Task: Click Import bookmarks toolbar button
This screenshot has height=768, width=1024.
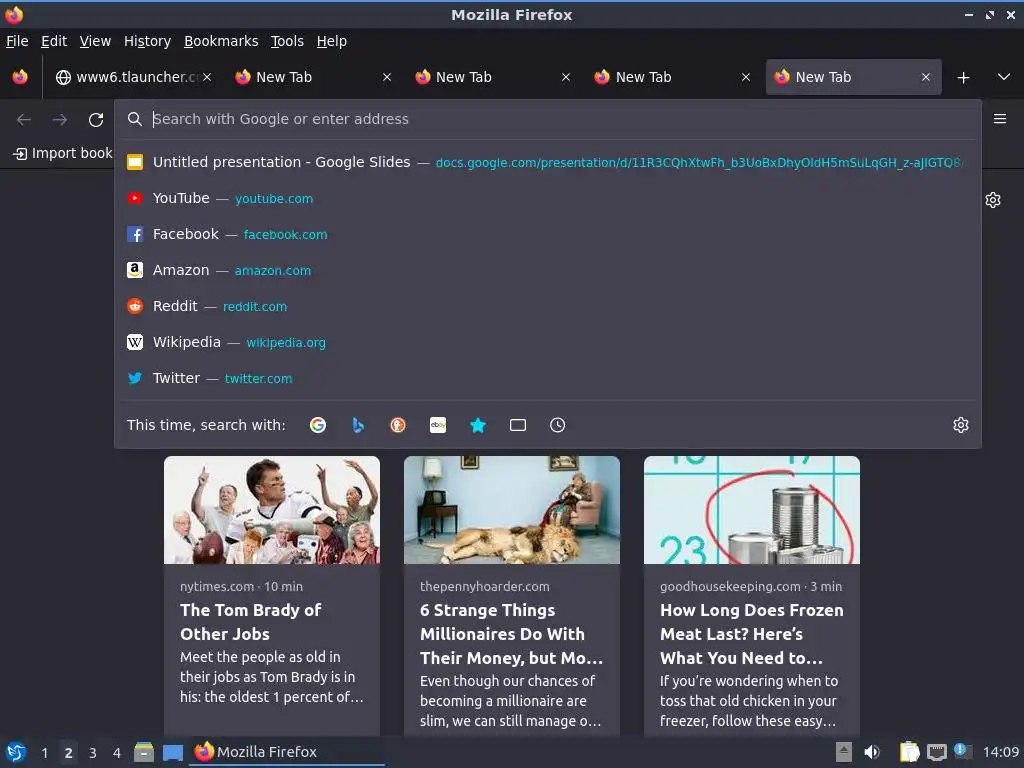Action: (63, 153)
